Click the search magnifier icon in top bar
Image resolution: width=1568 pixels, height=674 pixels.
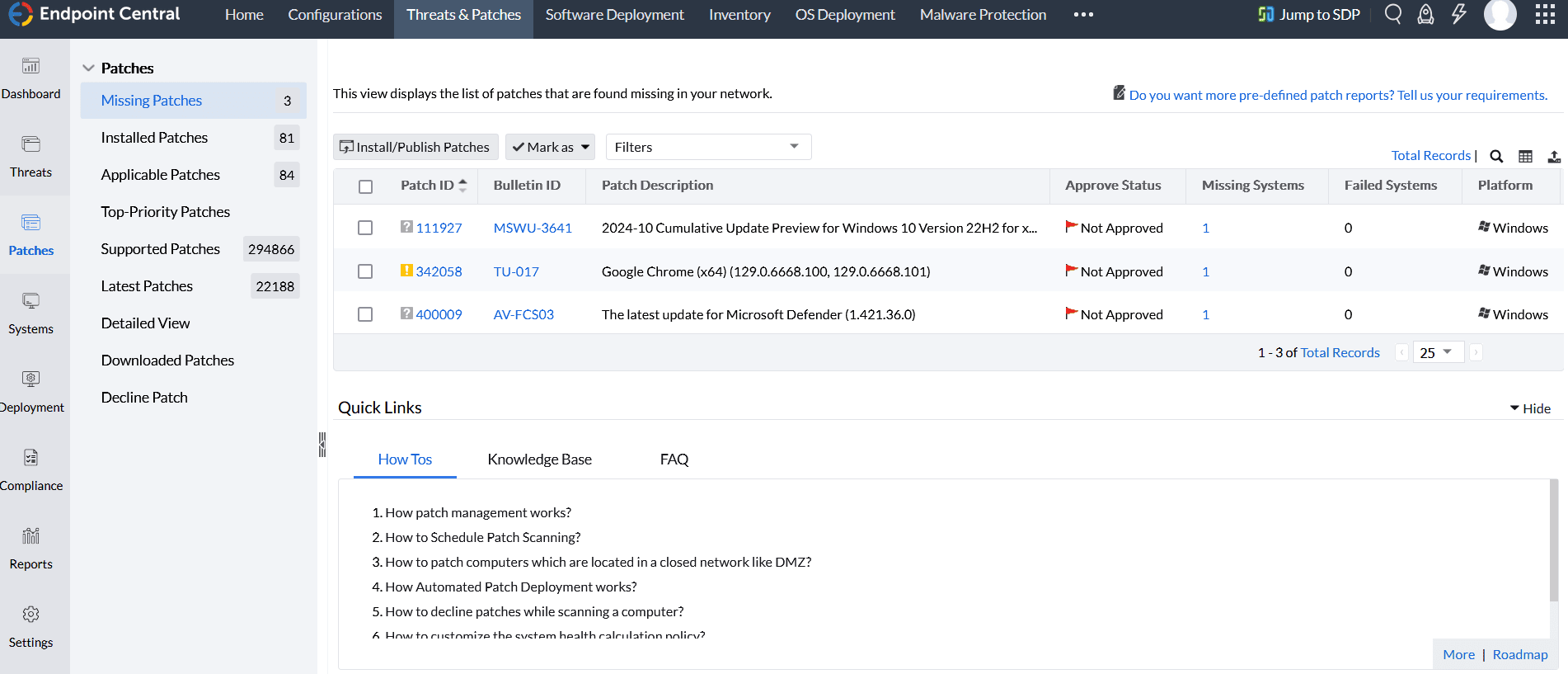pyautogui.click(x=1393, y=14)
